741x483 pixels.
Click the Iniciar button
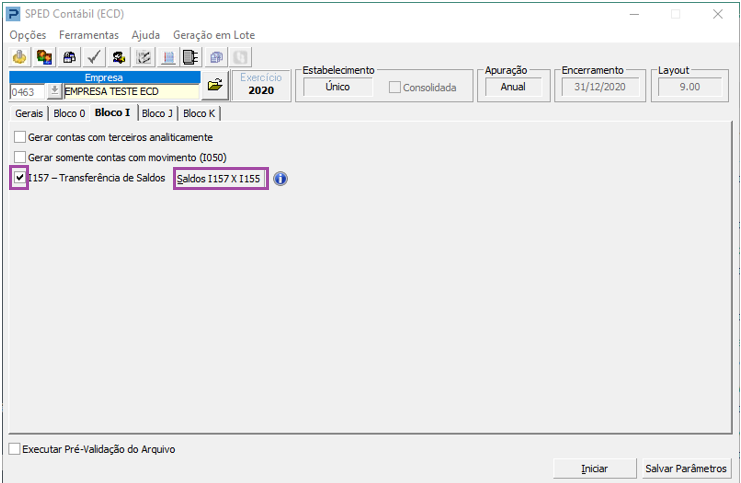click(x=594, y=468)
